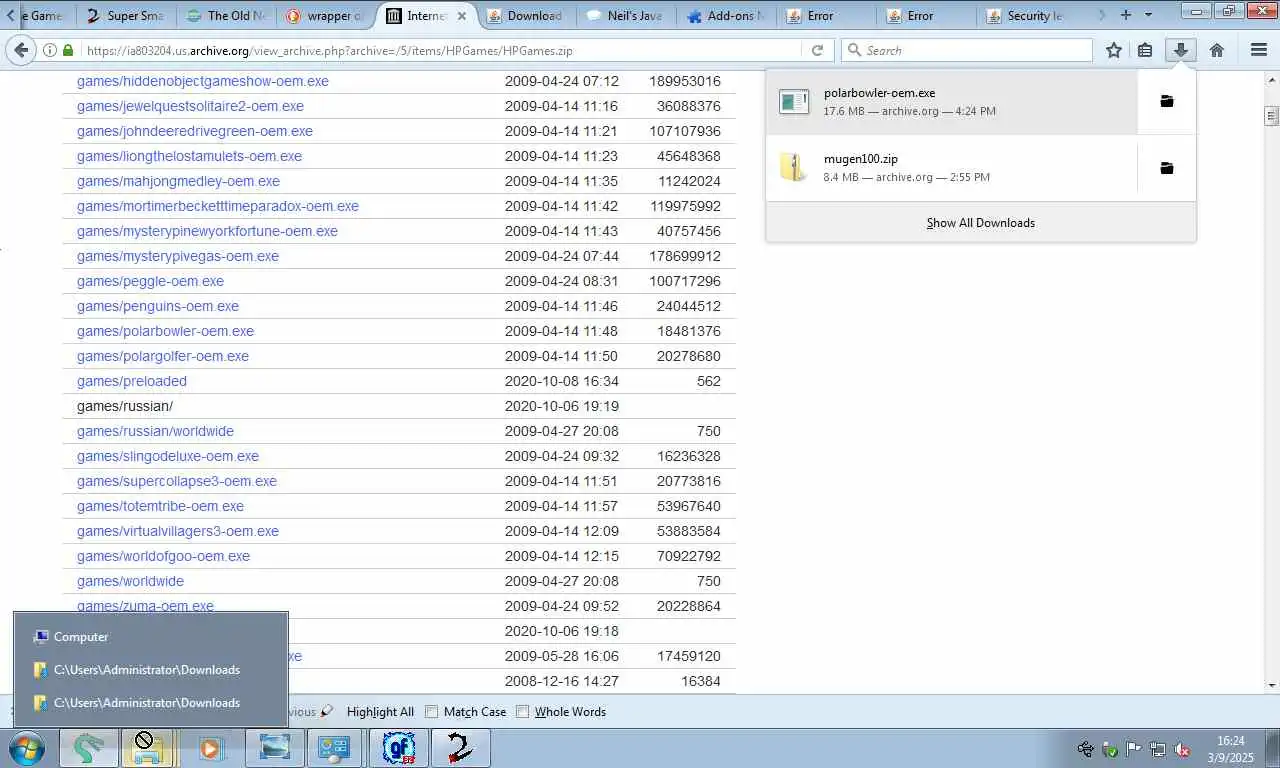The height and width of the screenshot is (768, 1280).
Task: Bookmark this page with the star icon
Action: [x=1114, y=50]
